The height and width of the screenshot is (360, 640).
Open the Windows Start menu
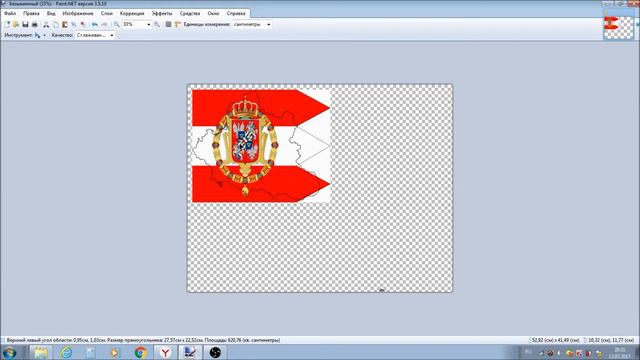pos(9,353)
